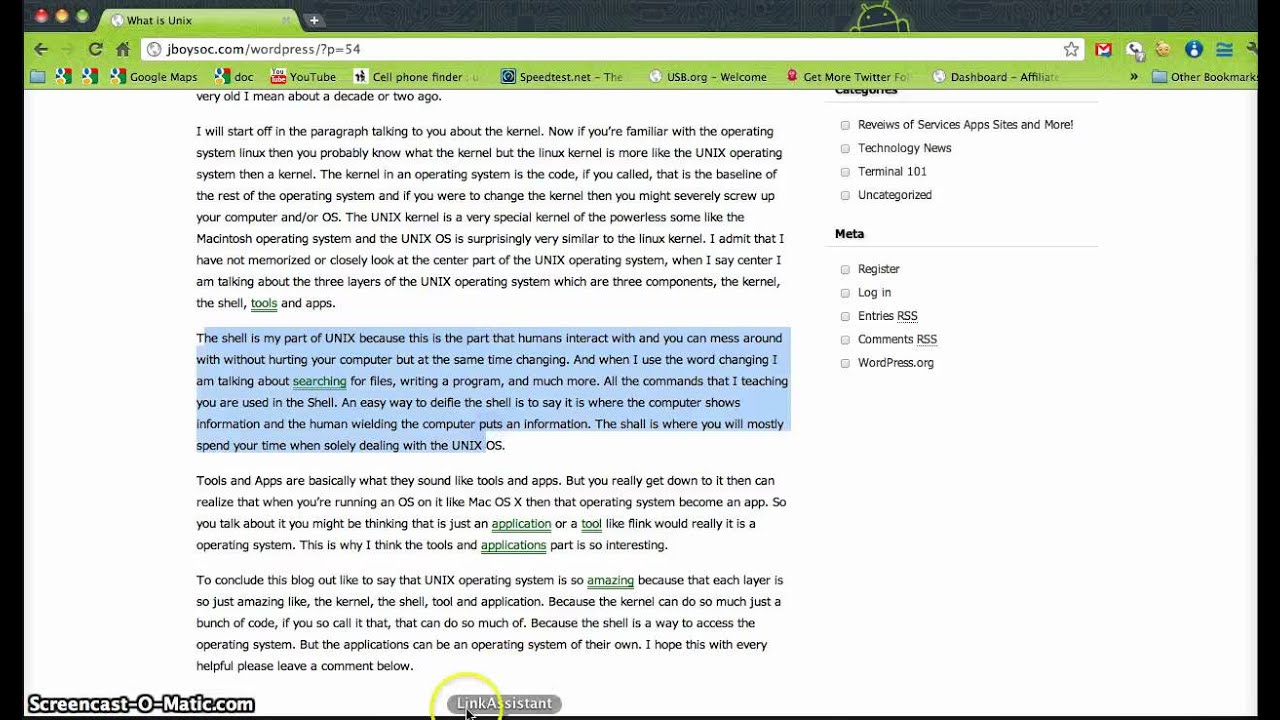Image resolution: width=1280 pixels, height=720 pixels.
Task: Open the doc bookmark
Action: click(x=234, y=77)
